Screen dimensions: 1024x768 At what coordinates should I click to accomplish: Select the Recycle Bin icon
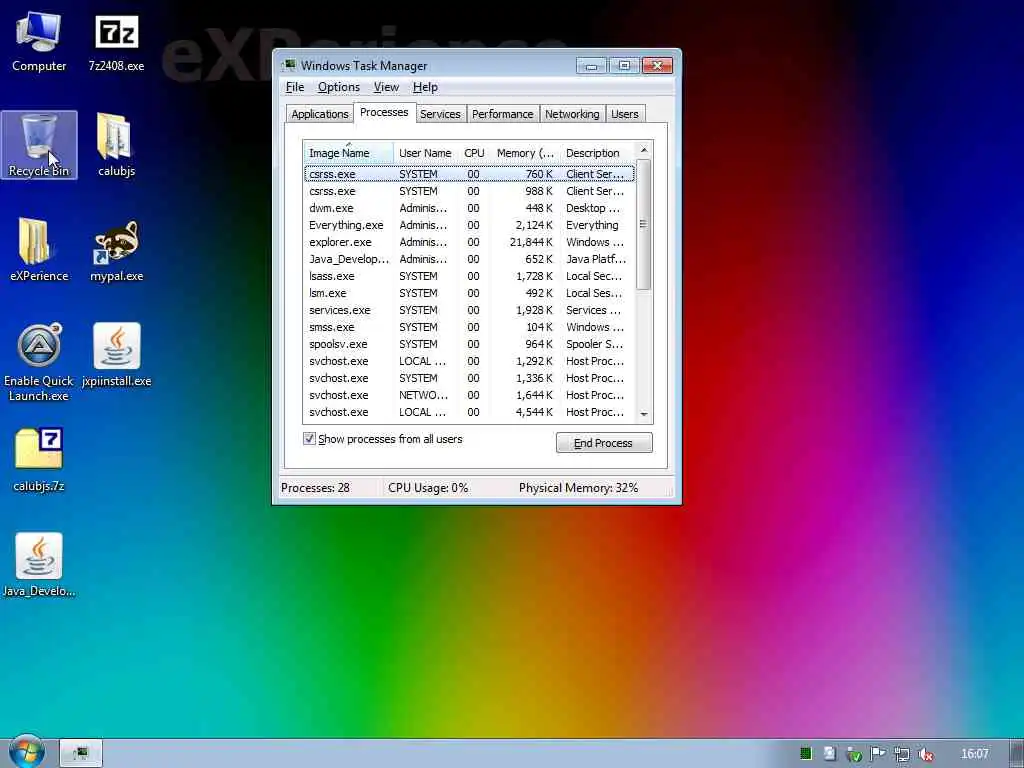39,145
